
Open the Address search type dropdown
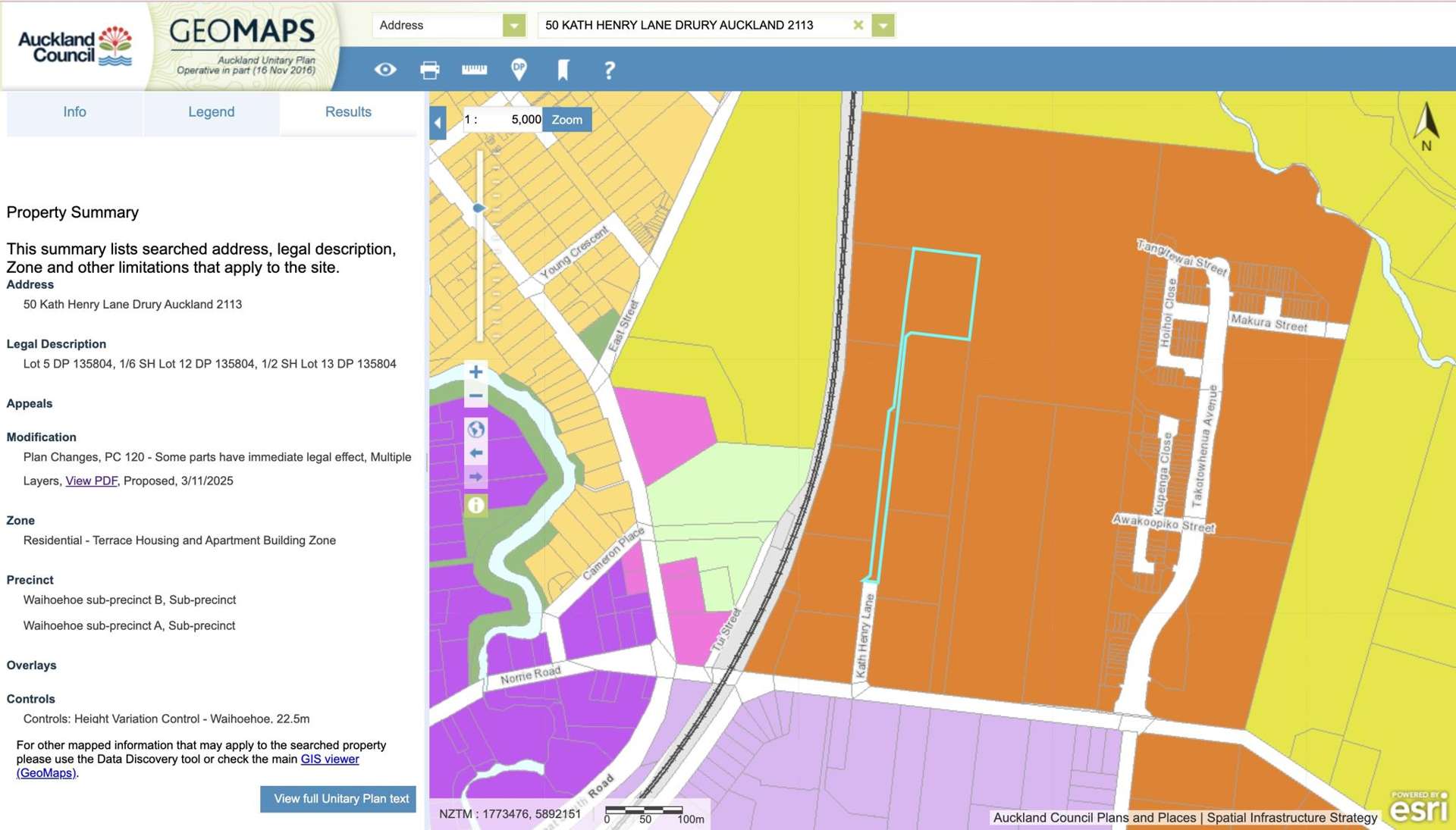click(513, 25)
